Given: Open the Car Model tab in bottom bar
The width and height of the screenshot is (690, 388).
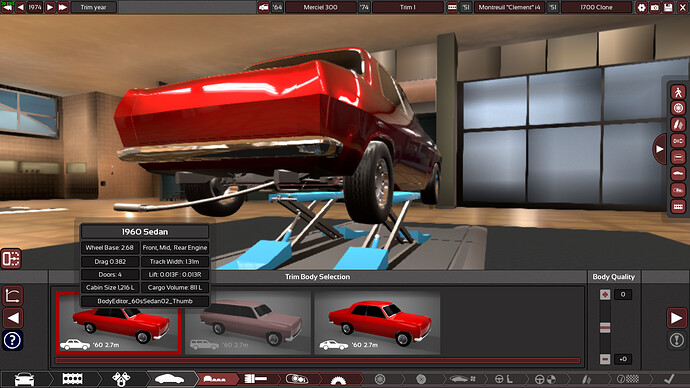Looking at the screenshot, I should pyautogui.click(x=24, y=379).
